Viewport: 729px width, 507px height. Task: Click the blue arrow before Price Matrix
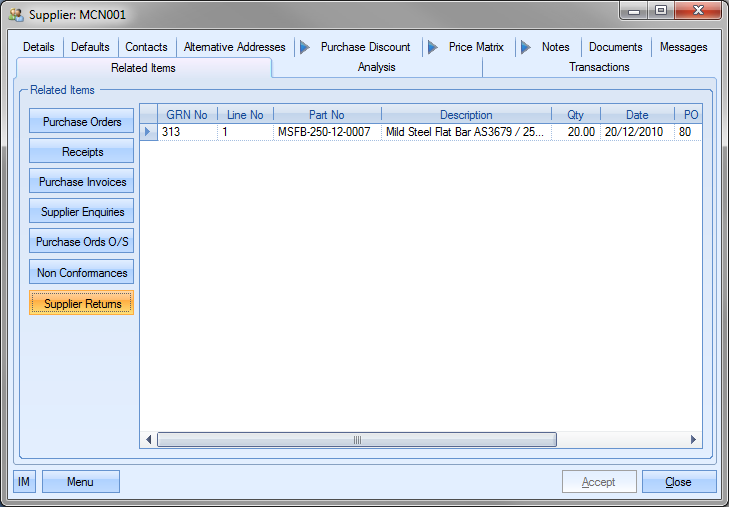tap(431, 47)
